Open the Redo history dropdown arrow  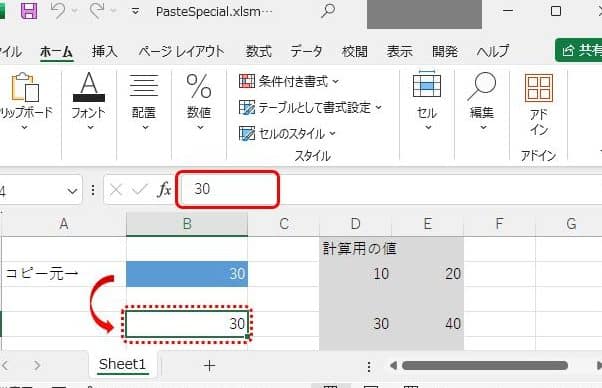pos(113,11)
